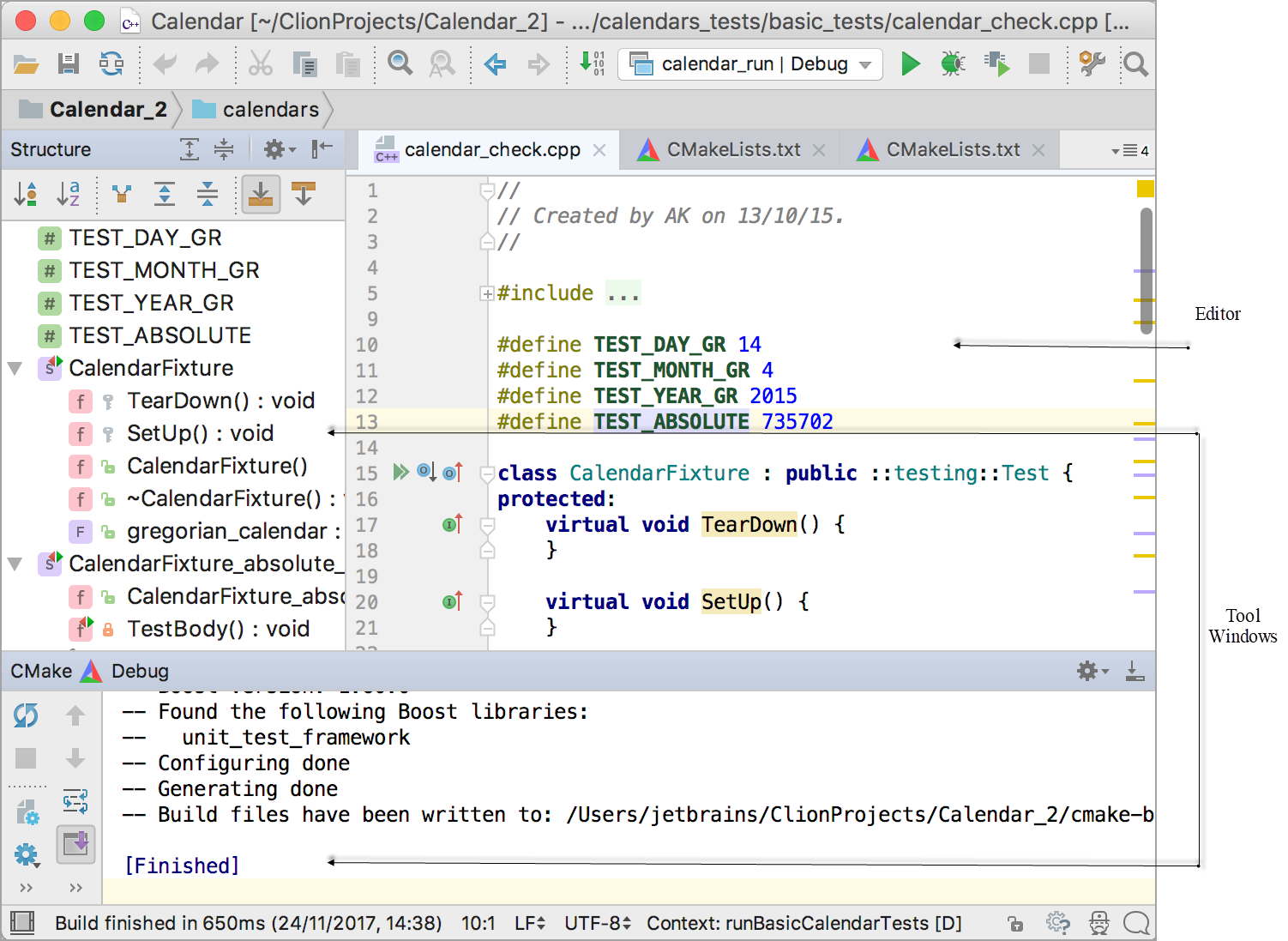
Task: Start debugging with the bug icon
Action: [x=952, y=64]
